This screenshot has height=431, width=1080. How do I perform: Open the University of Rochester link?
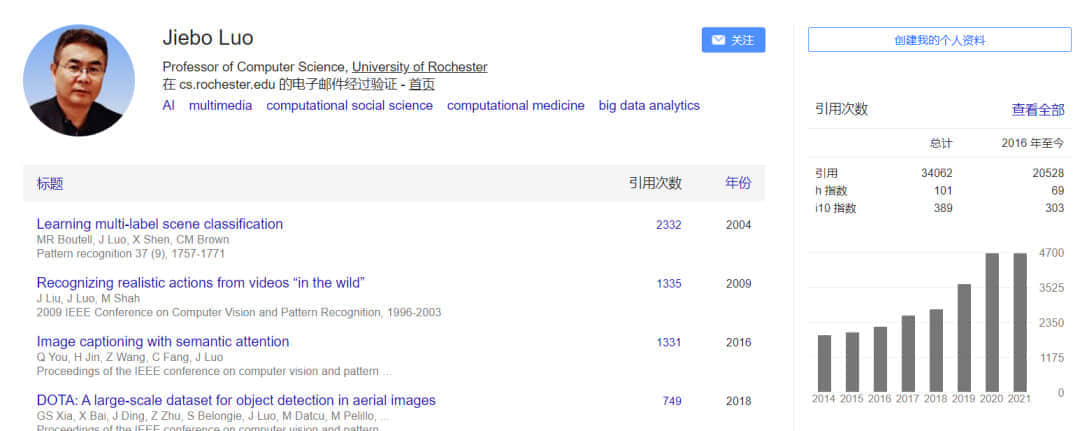[419, 67]
